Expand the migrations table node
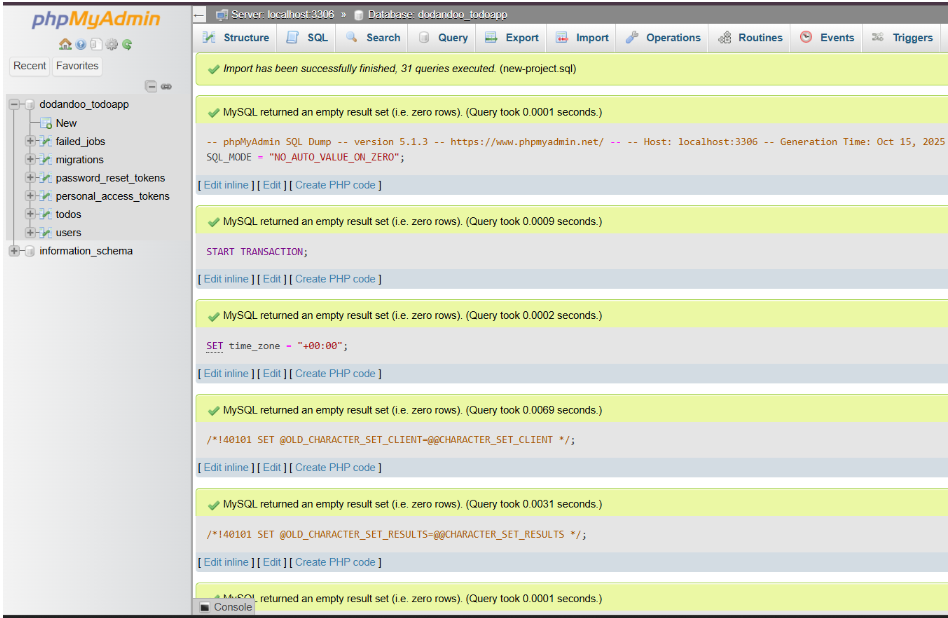Screen dimensions: 948x618 pos(30,160)
